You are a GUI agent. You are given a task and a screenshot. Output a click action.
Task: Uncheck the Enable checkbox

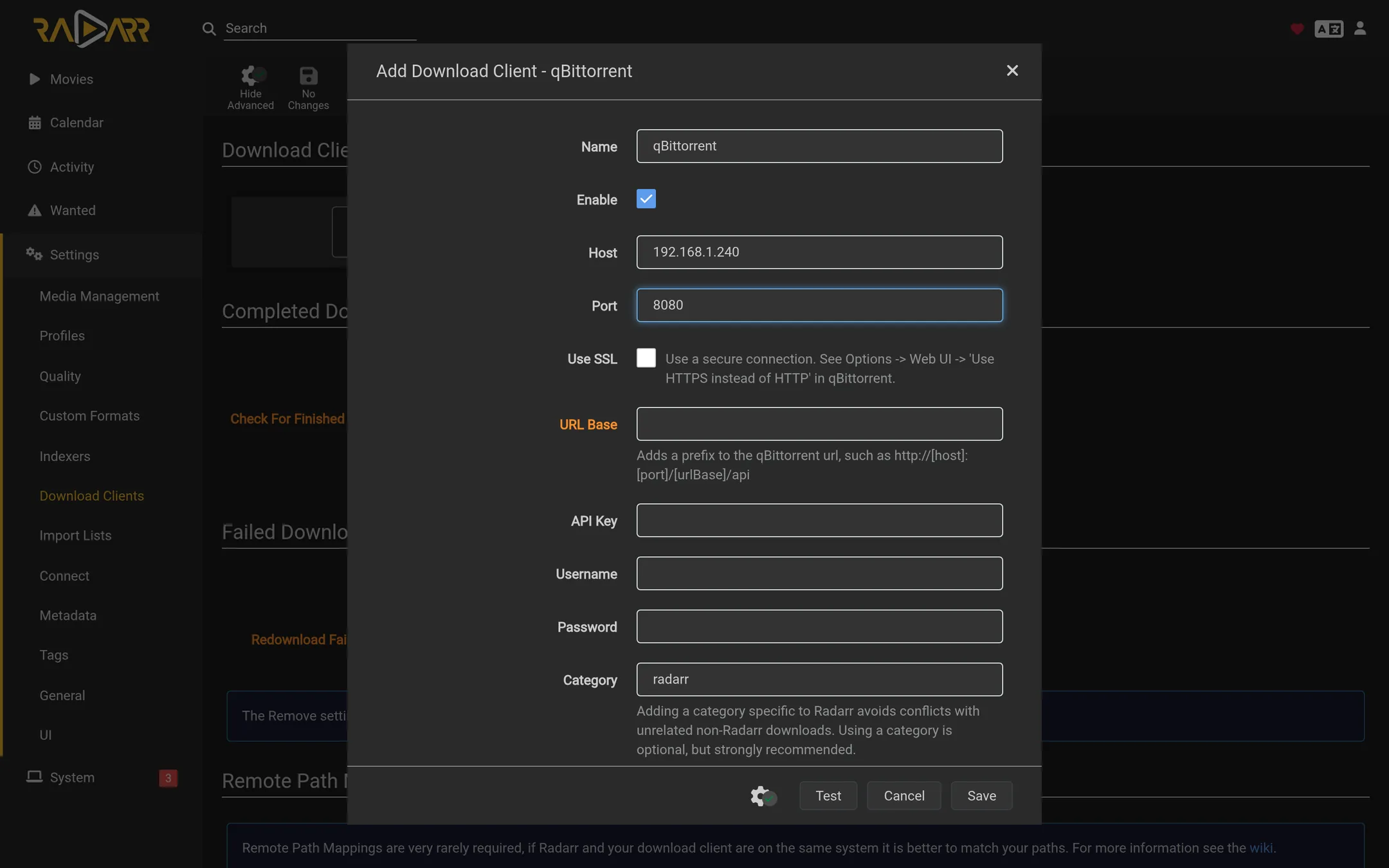tap(646, 199)
